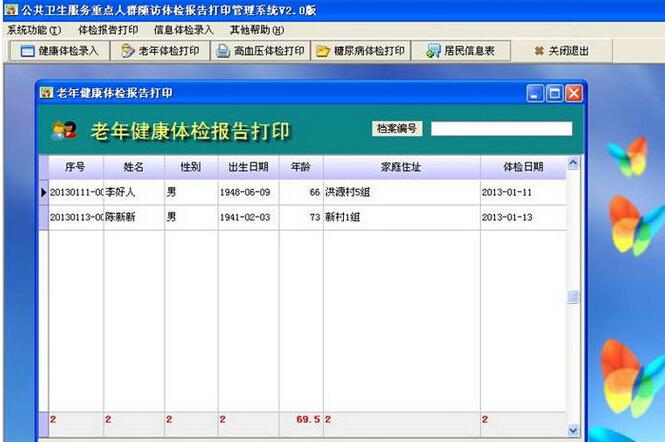The image size is (665, 442).
Task: Click 关闭退出 to exit the program
Action: pos(562,51)
